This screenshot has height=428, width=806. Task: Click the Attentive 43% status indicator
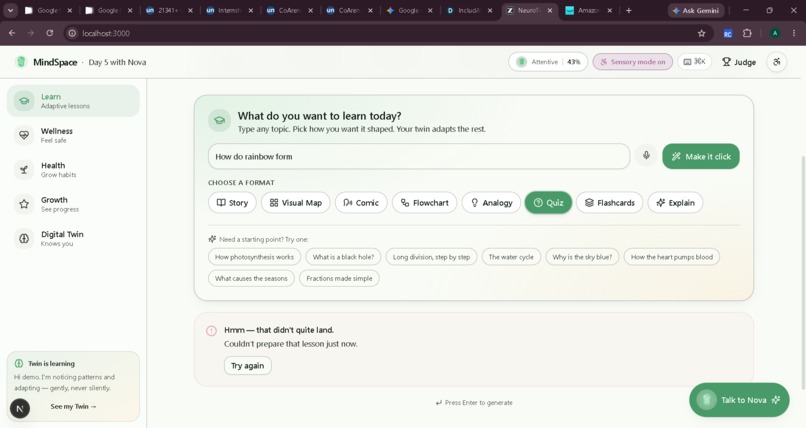(x=547, y=62)
